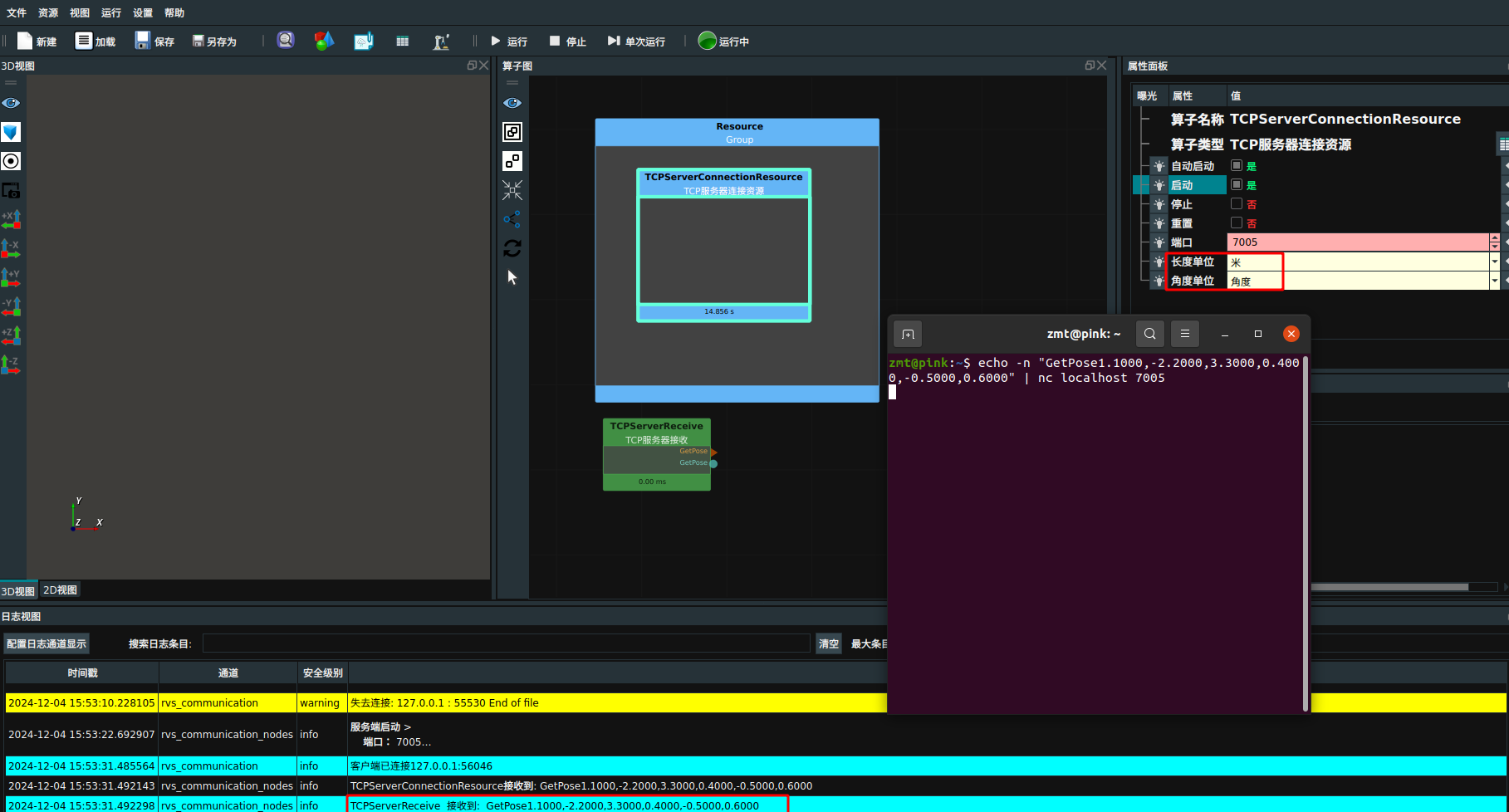Toggle exposure bulb for 角度单位 property

(x=1159, y=281)
